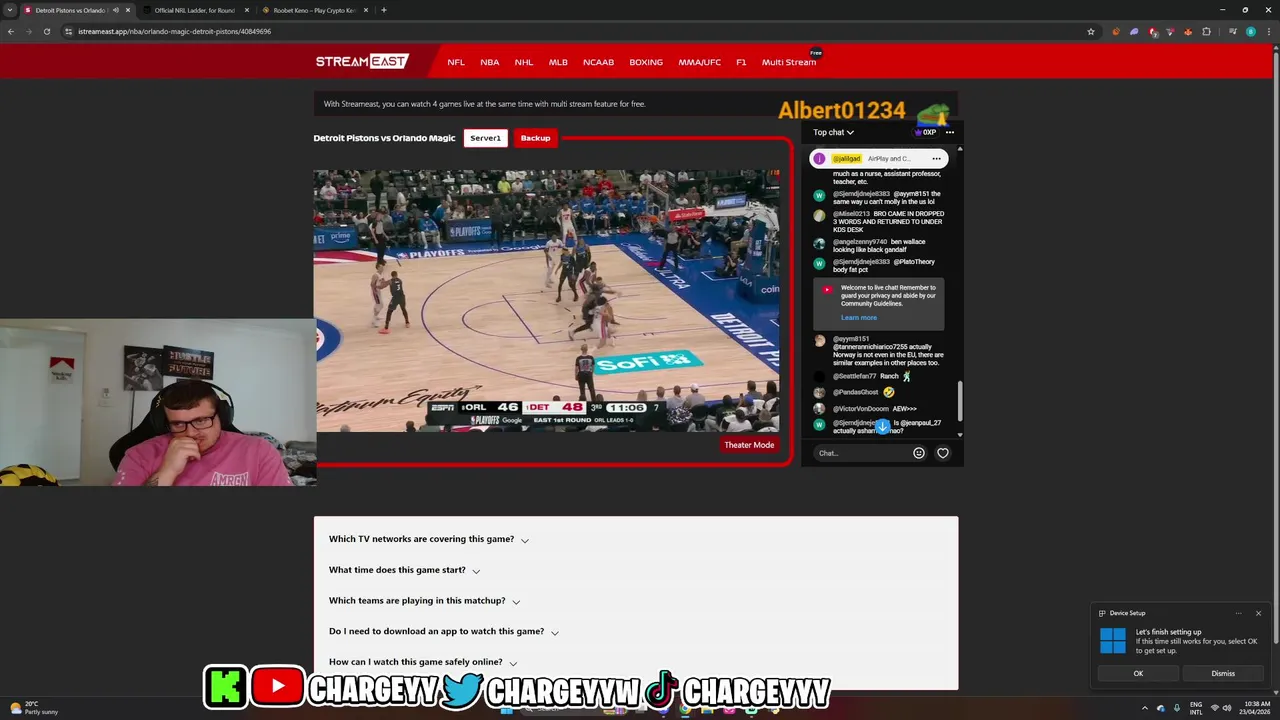This screenshot has height=720, width=1280.
Task: Click the basketball game video player
Action: (x=547, y=300)
